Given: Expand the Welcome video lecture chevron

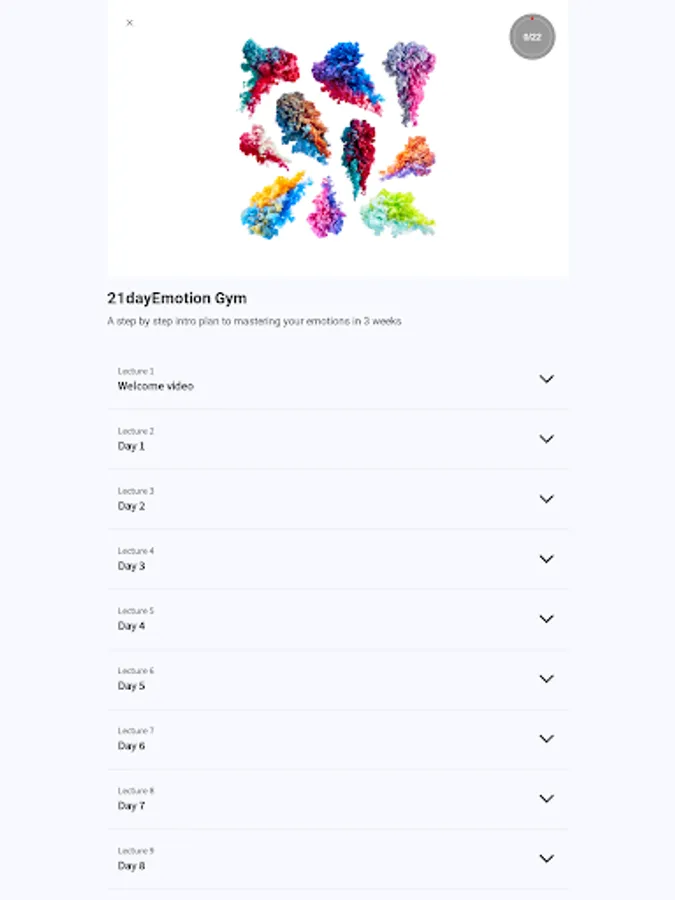Looking at the screenshot, I should [x=546, y=379].
